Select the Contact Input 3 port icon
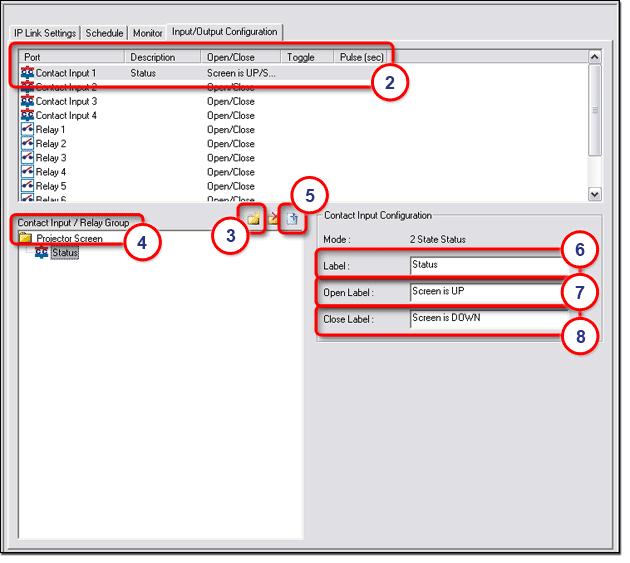Image resolution: width=630 pixels, height=563 pixels. (x=27, y=101)
